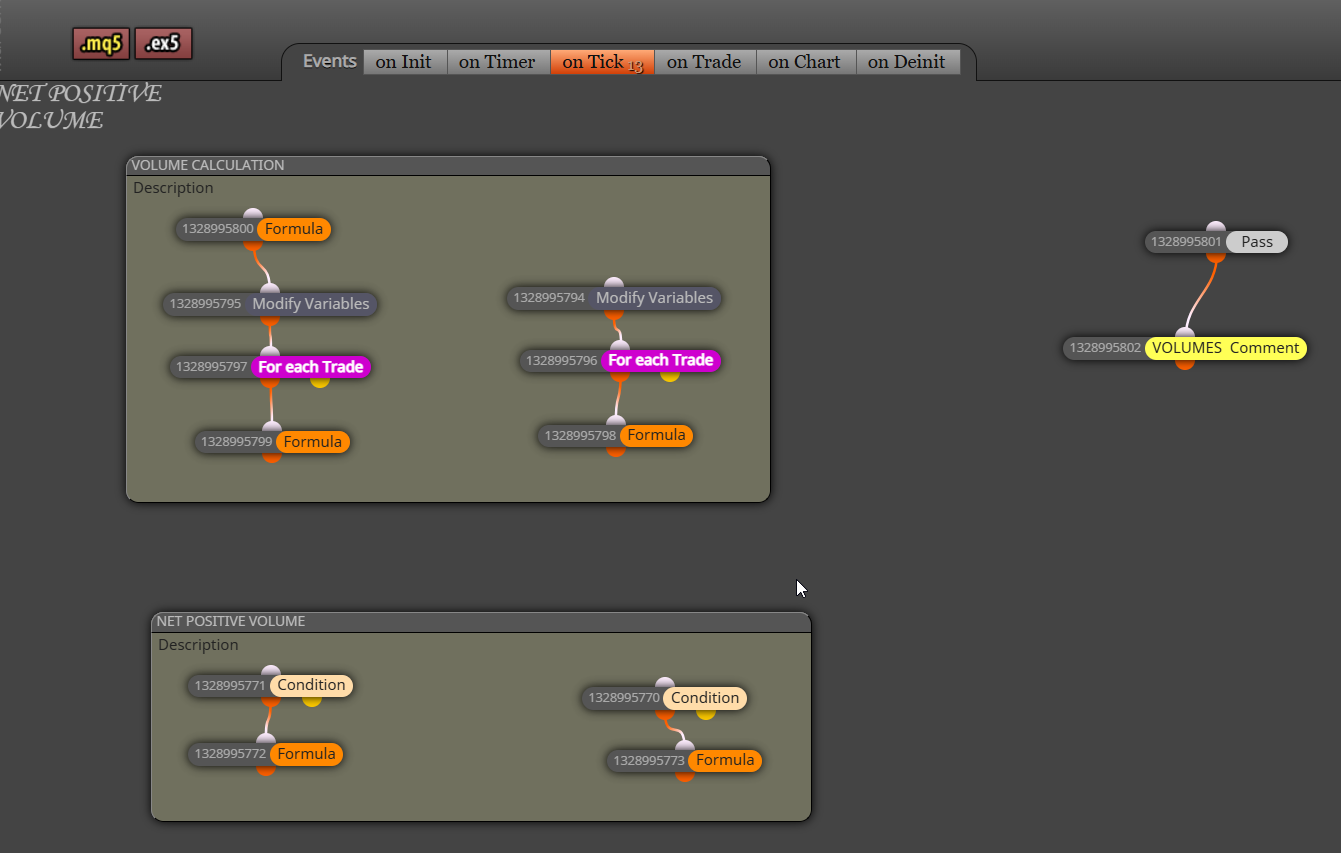Compile project with the .ex5 button
This screenshot has width=1341, height=853.
163,44
